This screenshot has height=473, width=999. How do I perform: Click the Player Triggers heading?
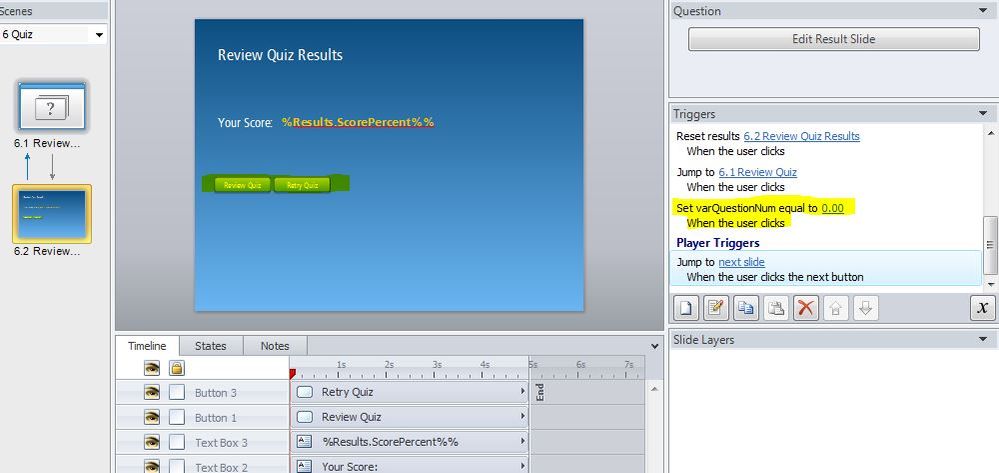tap(718, 243)
